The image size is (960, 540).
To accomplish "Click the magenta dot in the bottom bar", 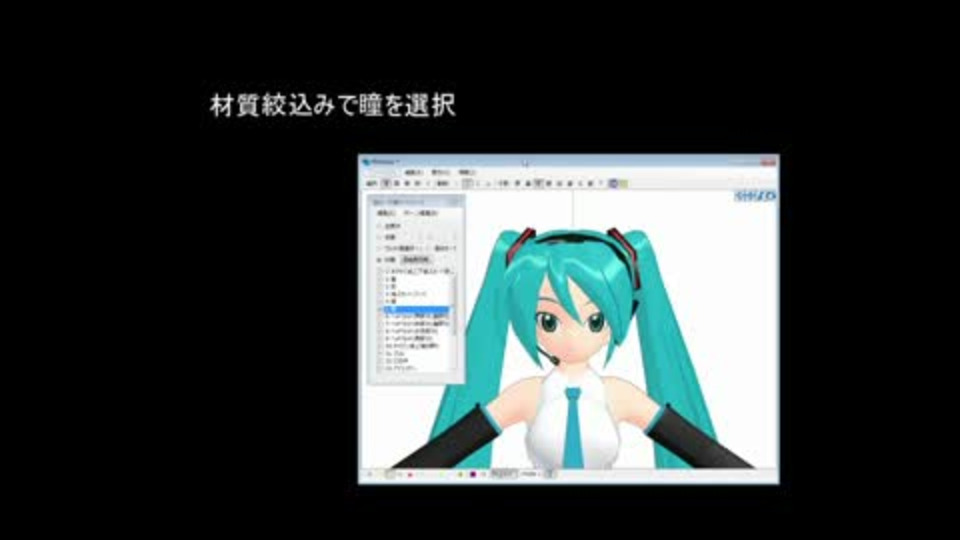I will (473, 474).
